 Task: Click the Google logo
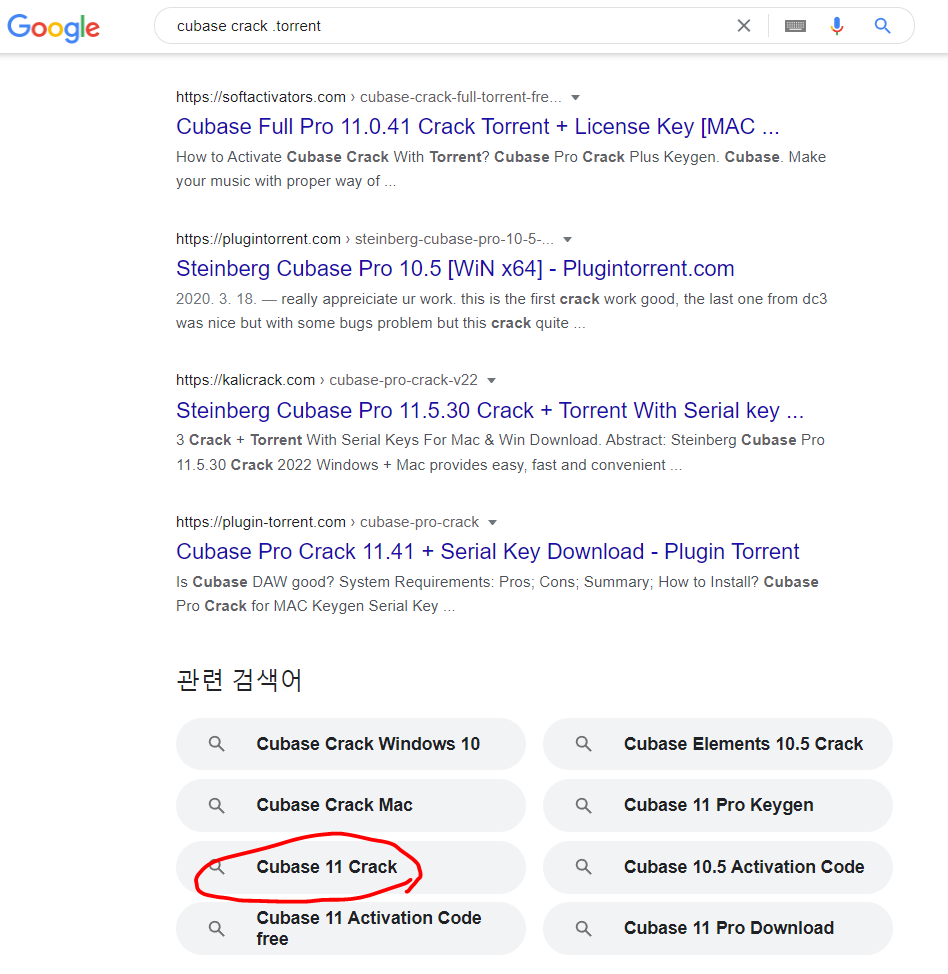(53, 28)
